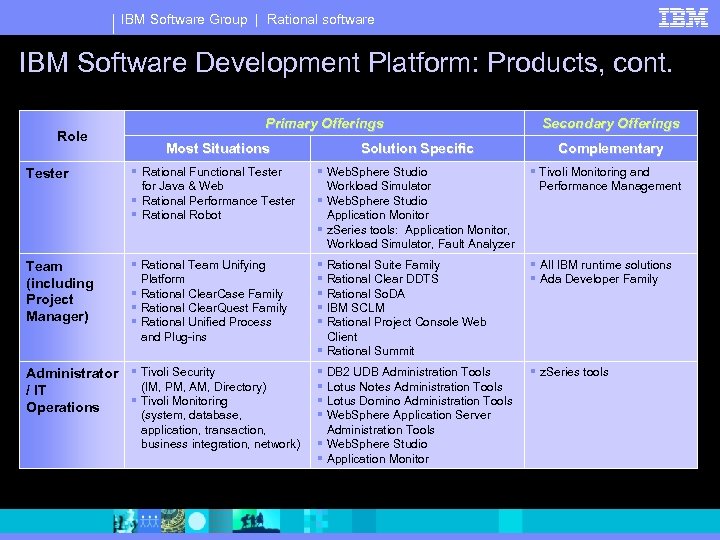Click 'Tivoli Monitoring and Performance Management'
This screenshot has height=540, width=720.
coord(610,179)
